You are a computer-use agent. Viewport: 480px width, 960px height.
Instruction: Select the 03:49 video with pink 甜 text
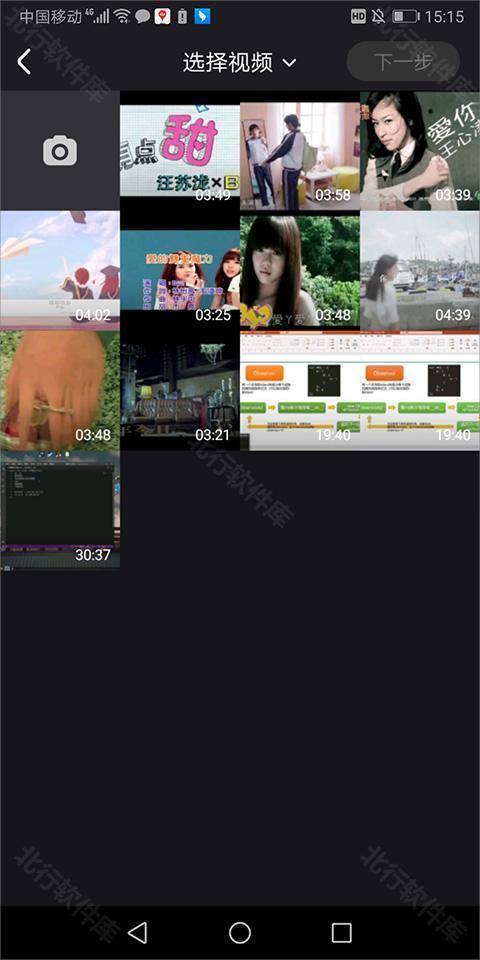180,151
